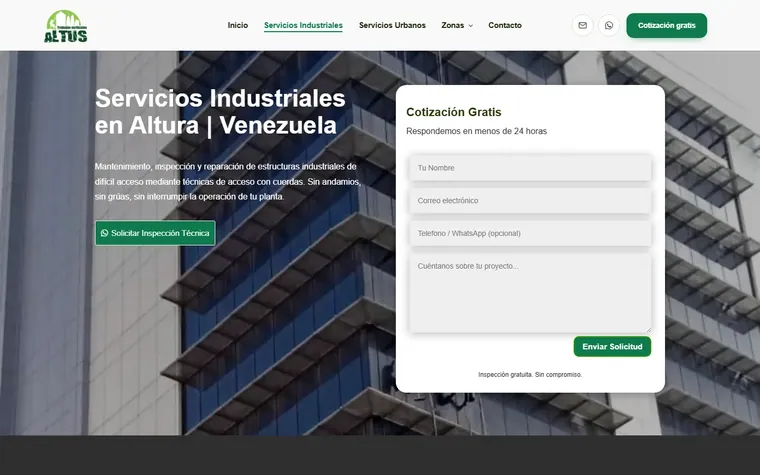760x475 pixels.
Task: Open the Contacto menu item
Action: (x=505, y=25)
